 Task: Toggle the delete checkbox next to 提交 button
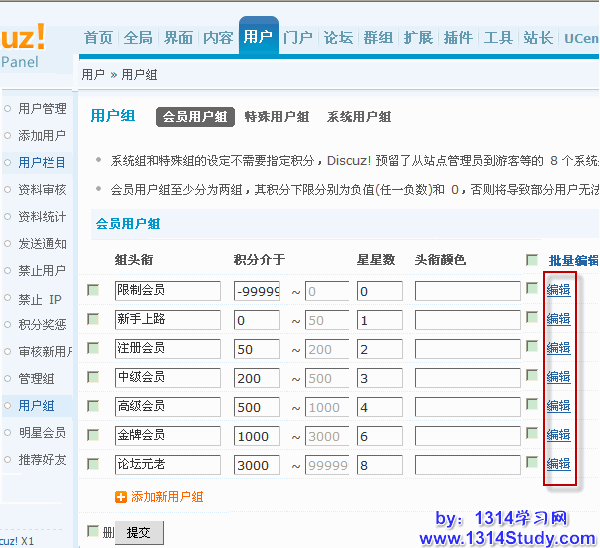pyautogui.click(x=93, y=531)
